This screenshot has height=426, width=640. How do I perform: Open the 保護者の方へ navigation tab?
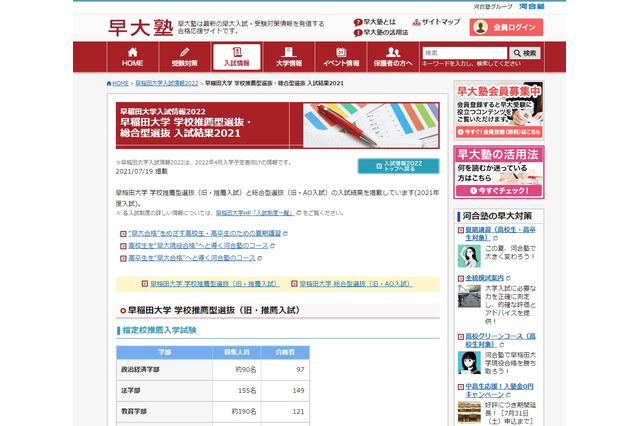point(393,57)
